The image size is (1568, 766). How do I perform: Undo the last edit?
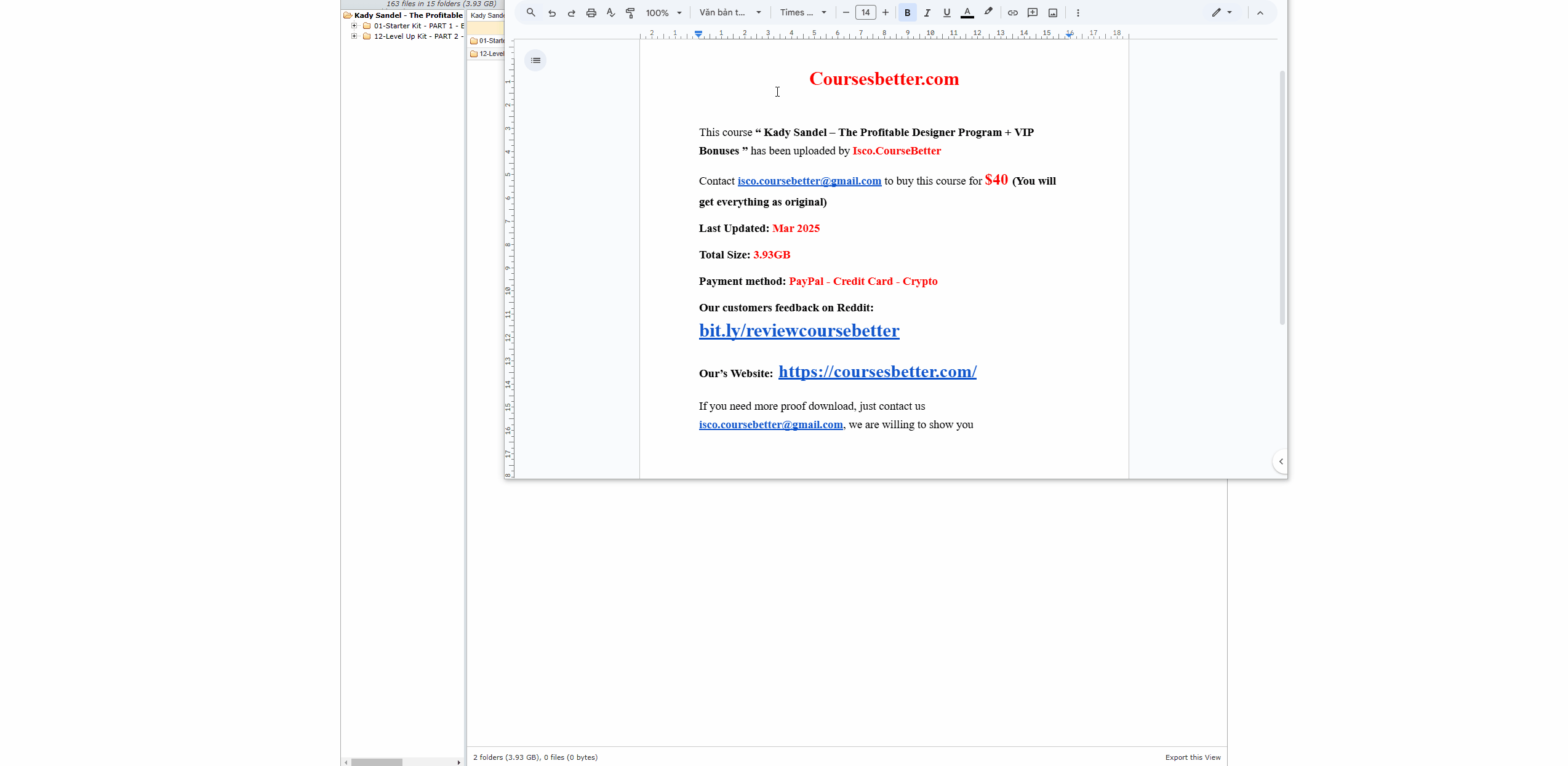coord(551,12)
